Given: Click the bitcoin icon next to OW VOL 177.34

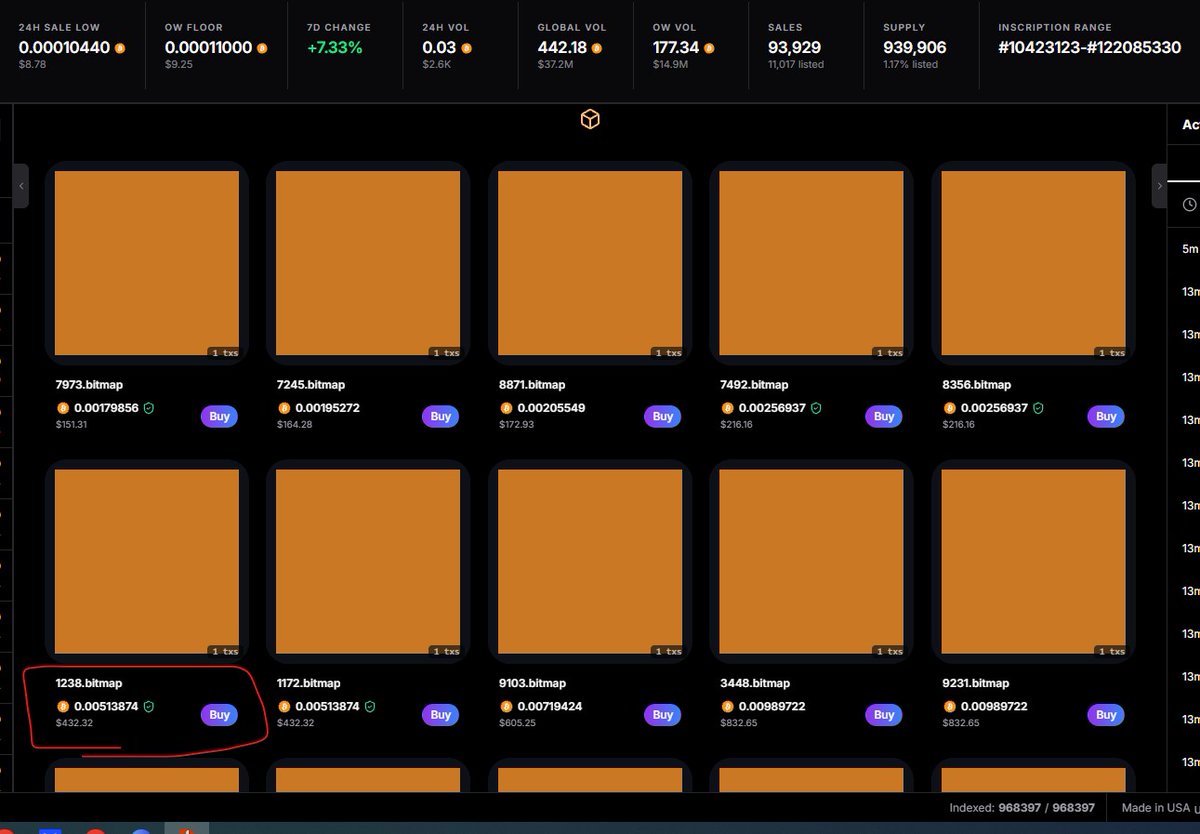Looking at the screenshot, I should (710, 48).
